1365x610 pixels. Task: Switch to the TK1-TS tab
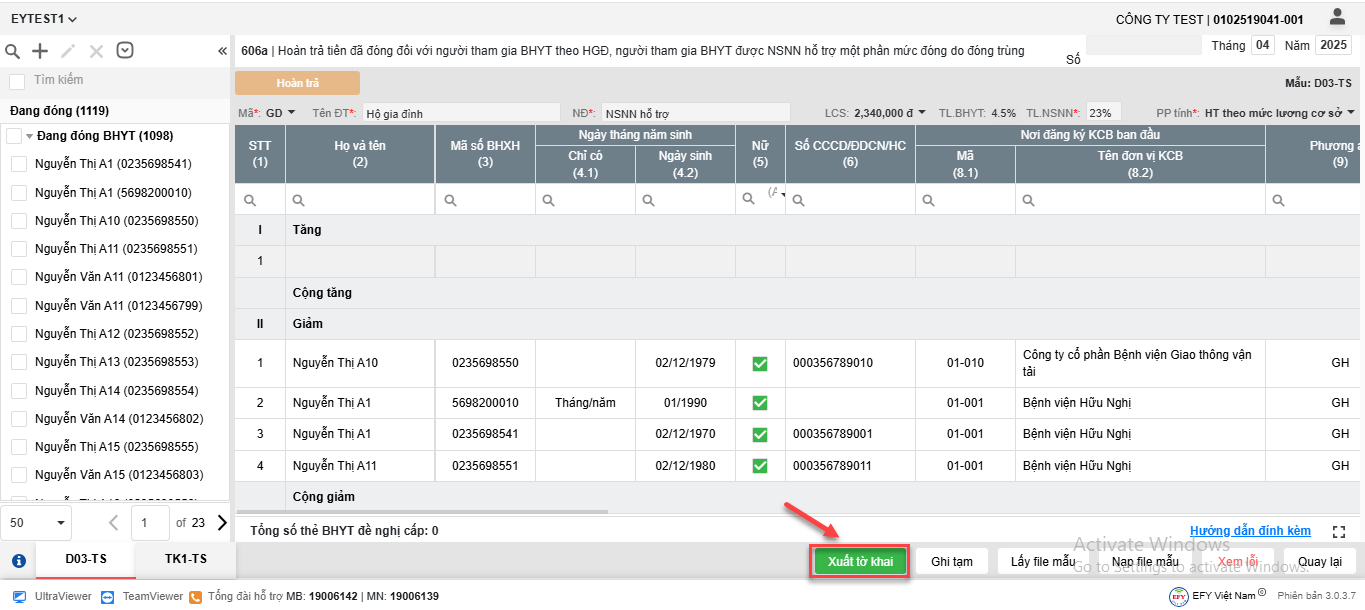[x=186, y=559]
